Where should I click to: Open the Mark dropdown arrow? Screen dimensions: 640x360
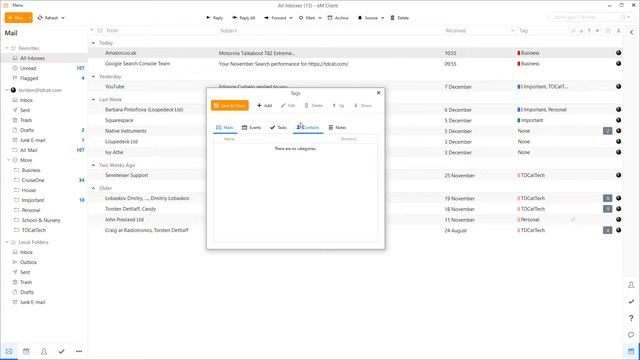[320, 18]
